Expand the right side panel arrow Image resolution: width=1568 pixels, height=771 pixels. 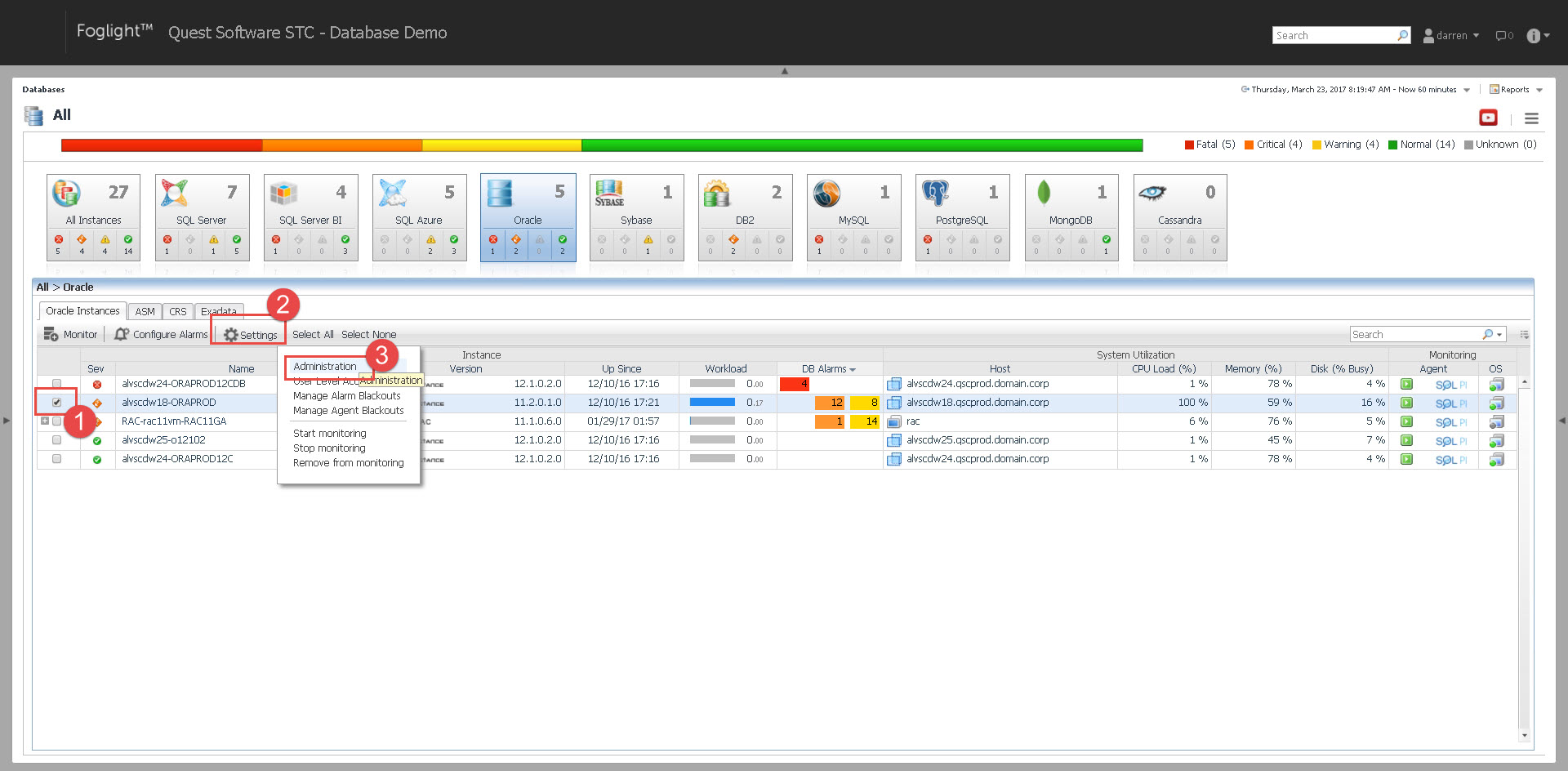pos(1561,421)
